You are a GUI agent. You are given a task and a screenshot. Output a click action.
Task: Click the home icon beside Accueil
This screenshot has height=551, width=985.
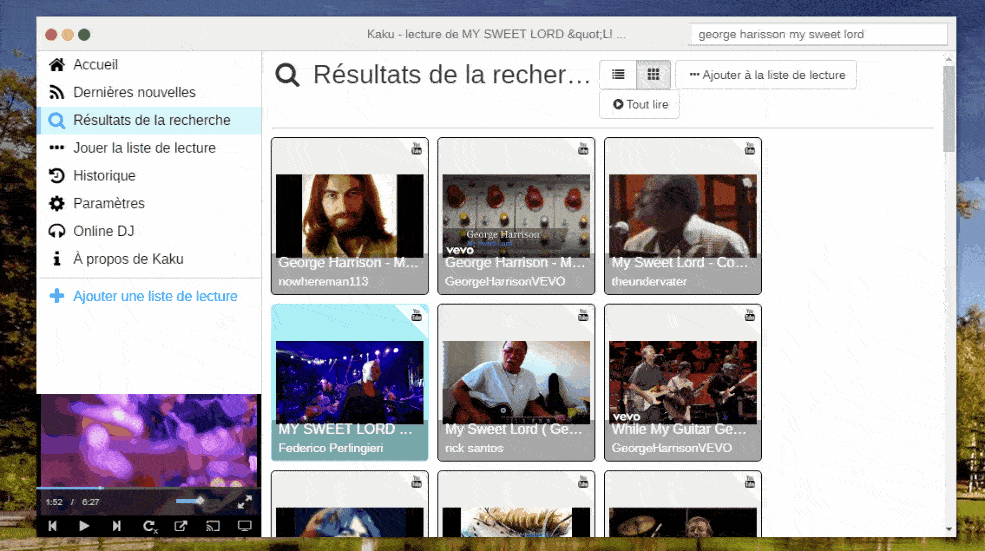click(57, 65)
